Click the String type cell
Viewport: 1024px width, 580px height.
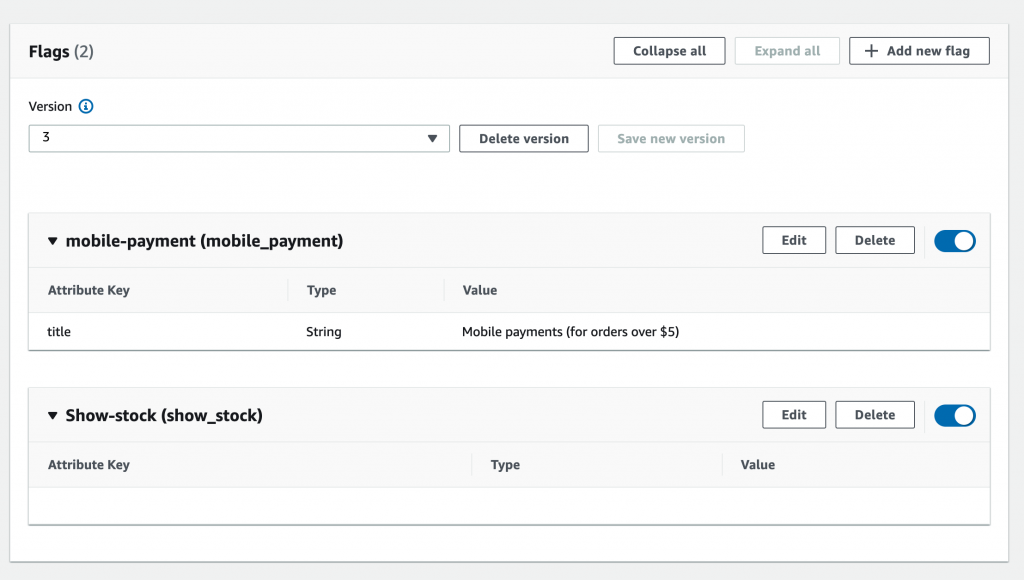[324, 332]
